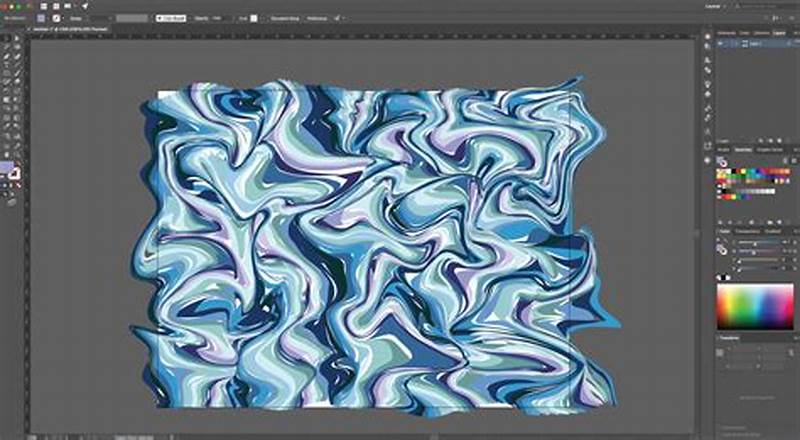Click the toolbar Stroke color box
This screenshot has height=440, width=800.
click(15, 174)
